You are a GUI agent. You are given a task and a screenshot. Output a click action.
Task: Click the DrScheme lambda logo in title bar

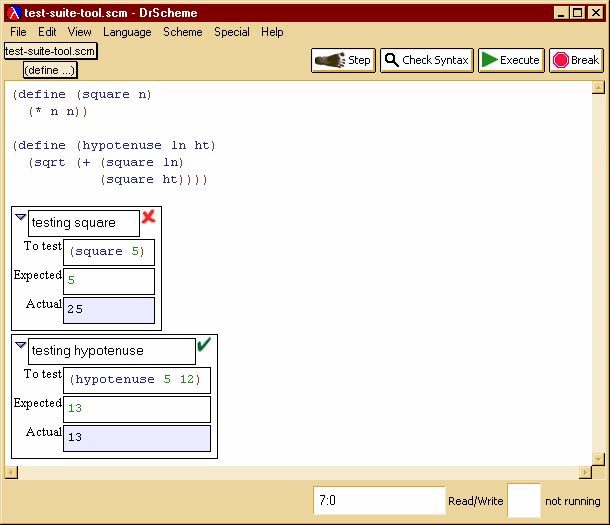pos(14,13)
